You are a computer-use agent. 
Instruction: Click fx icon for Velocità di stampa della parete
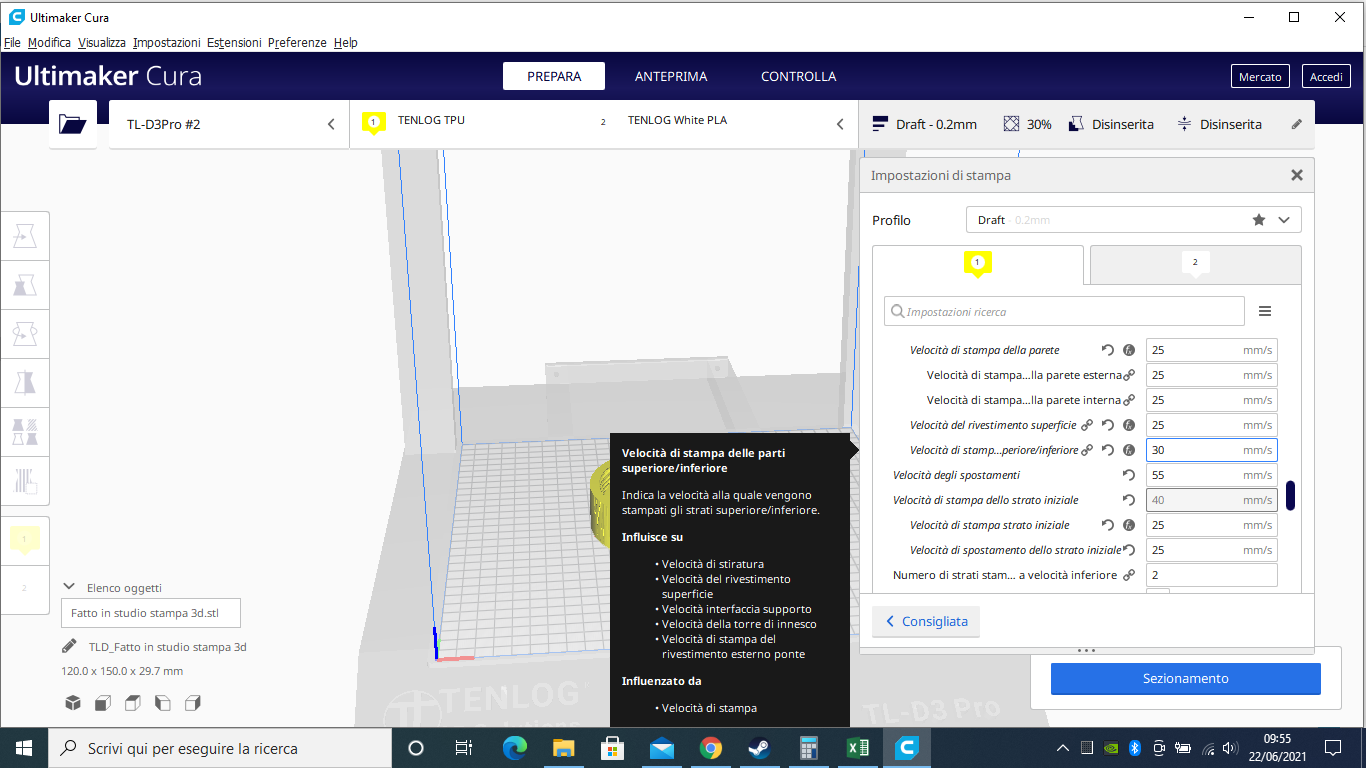[1129, 350]
